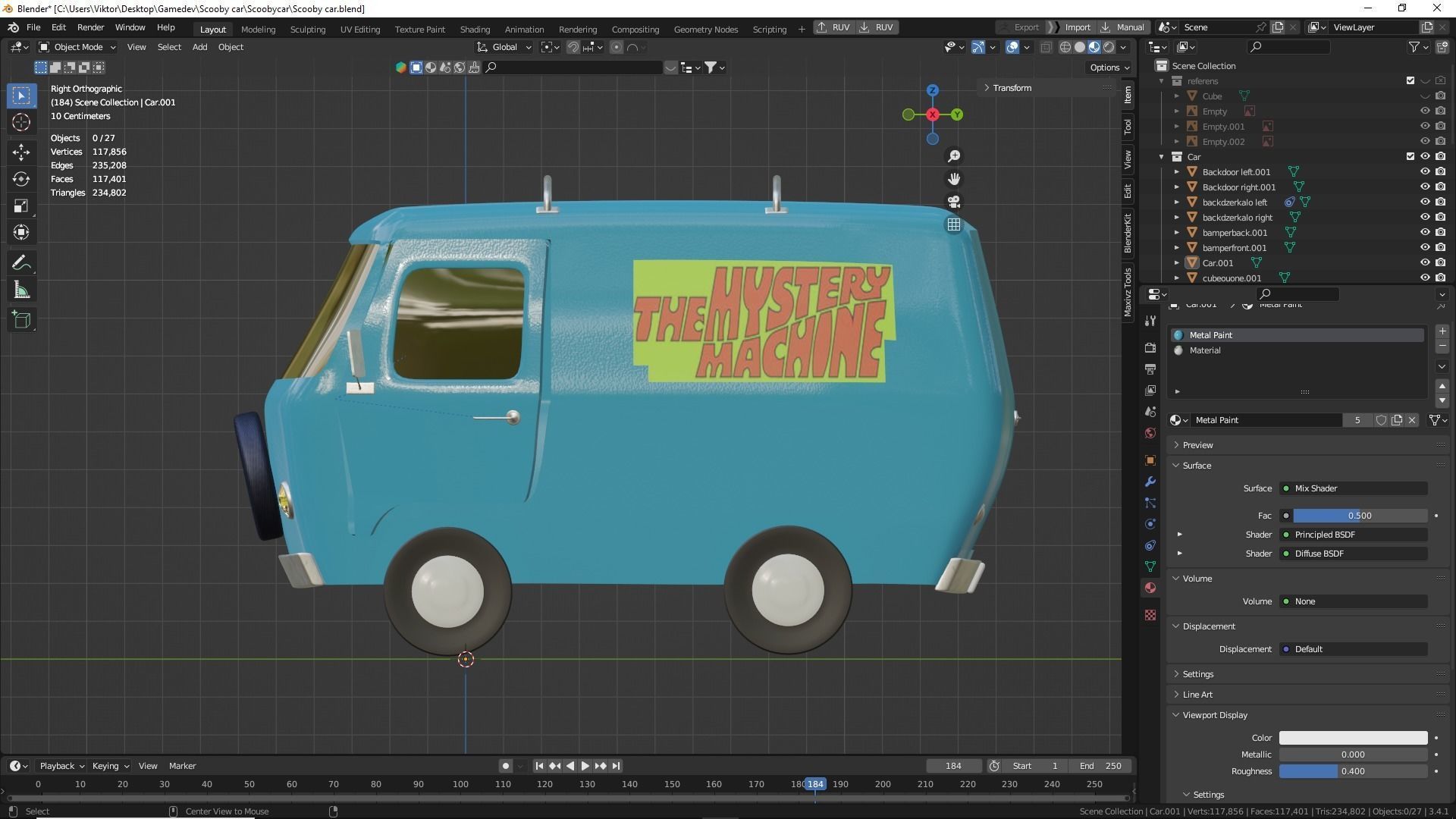Open the Add menu in viewport header
This screenshot has height=819, width=1456.
(199, 47)
